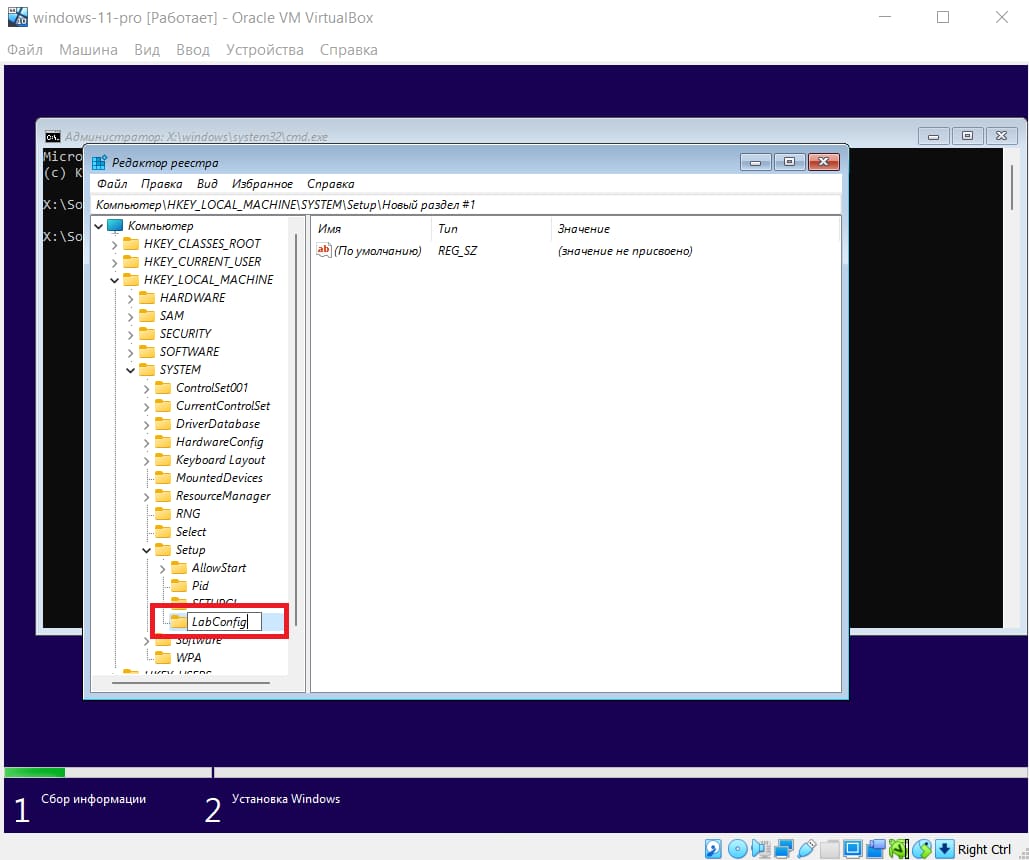The height and width of the screenshot is (860, 1029).
Task: Select the ResourceManager key
Action: (222, 496)
